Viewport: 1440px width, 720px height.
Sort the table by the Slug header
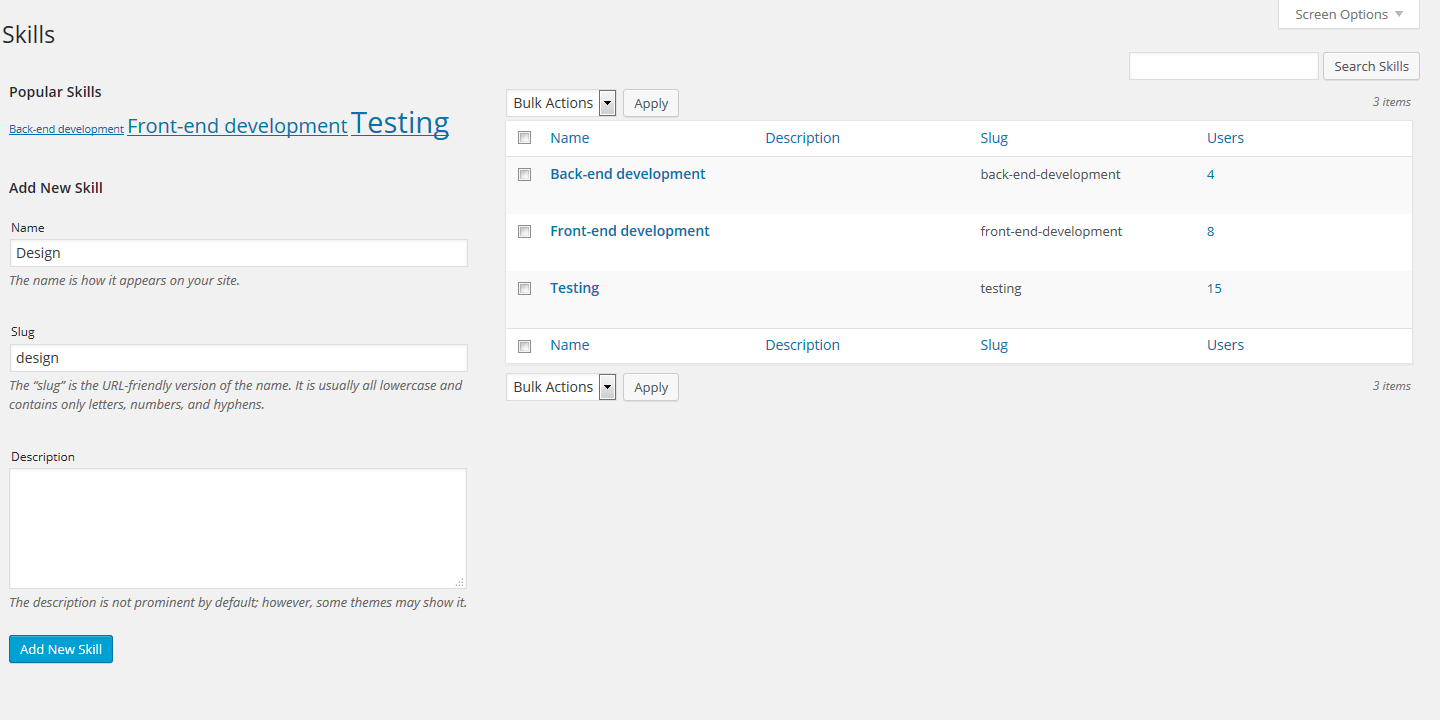(x=993, y=138)
